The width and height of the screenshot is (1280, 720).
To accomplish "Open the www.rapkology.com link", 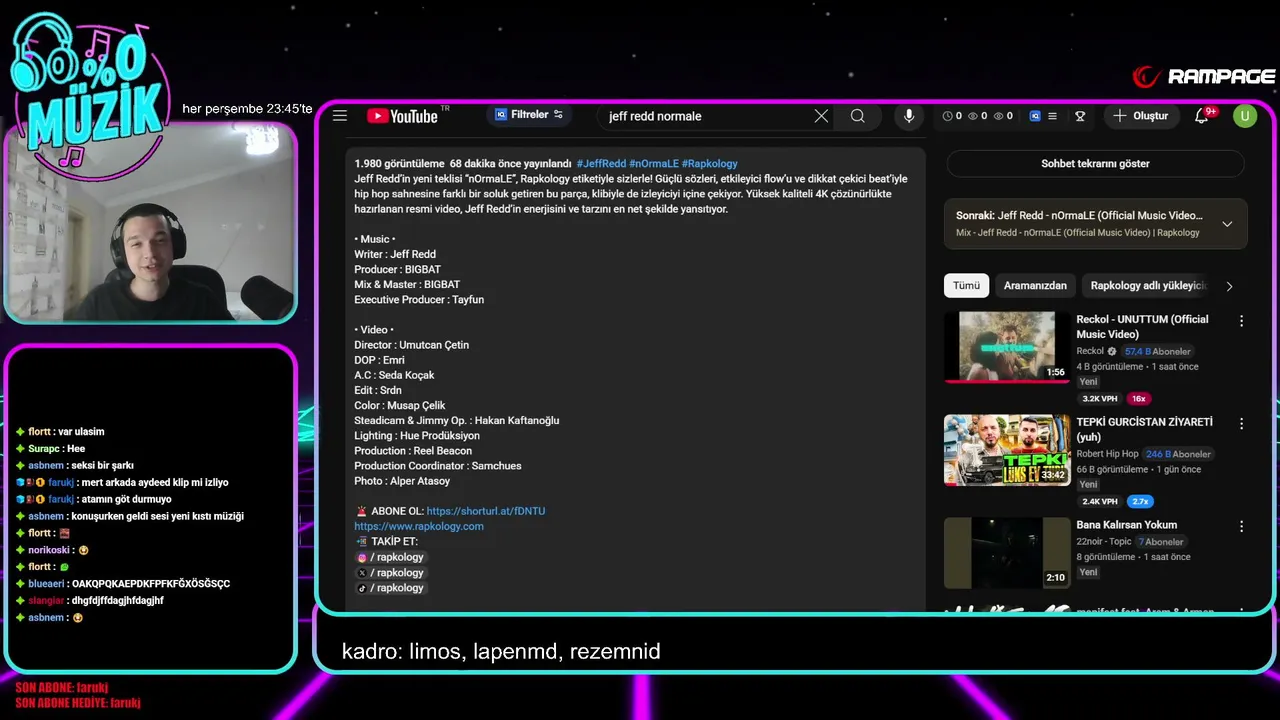I will point(419,526).
